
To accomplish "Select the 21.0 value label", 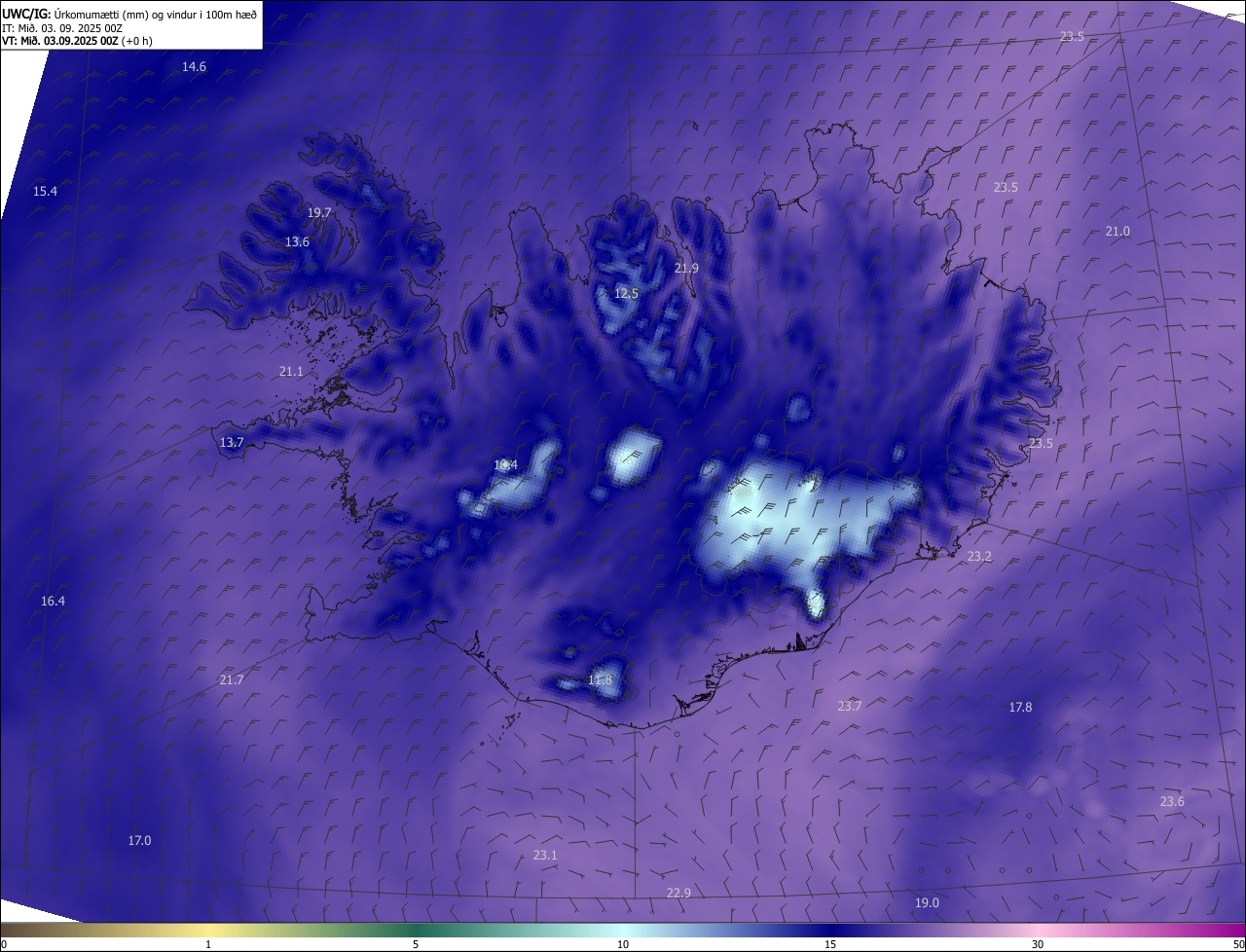I will (x=1118, y=232).
